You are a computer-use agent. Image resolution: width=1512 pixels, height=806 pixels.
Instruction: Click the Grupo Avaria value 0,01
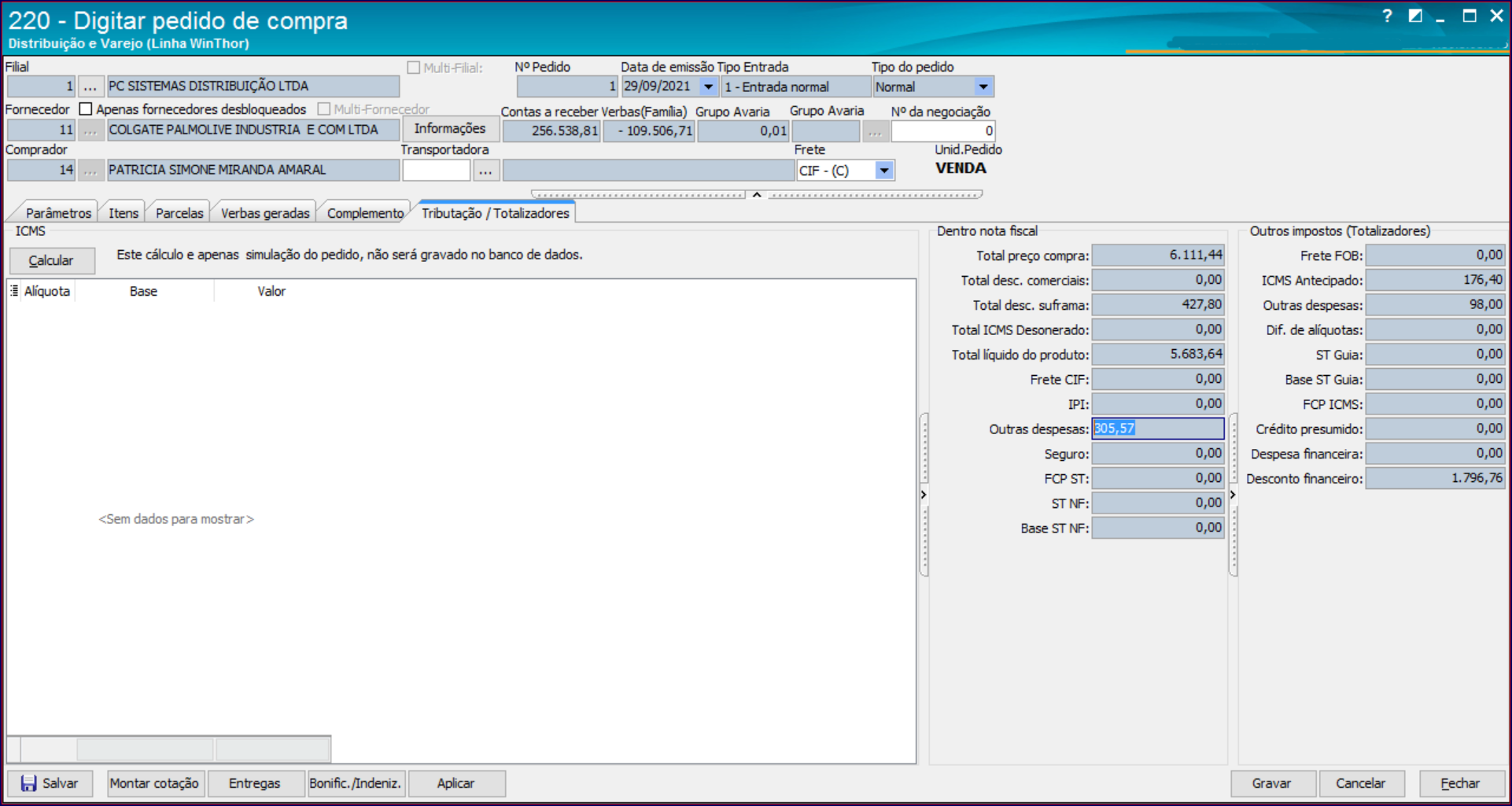pyautogui.click(x=743, y=131)
